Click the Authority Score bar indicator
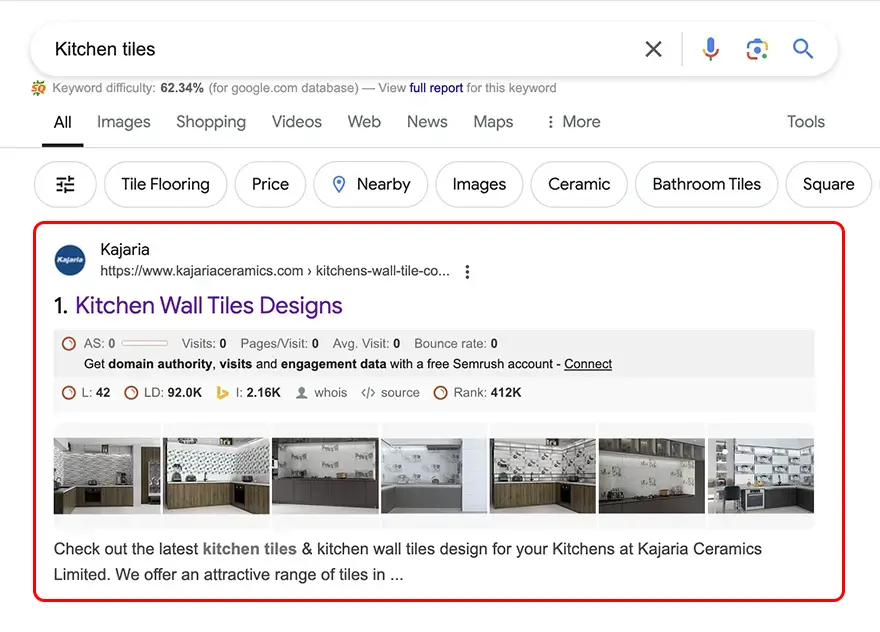The image size is (880, 632). click(x=144, y=344)
